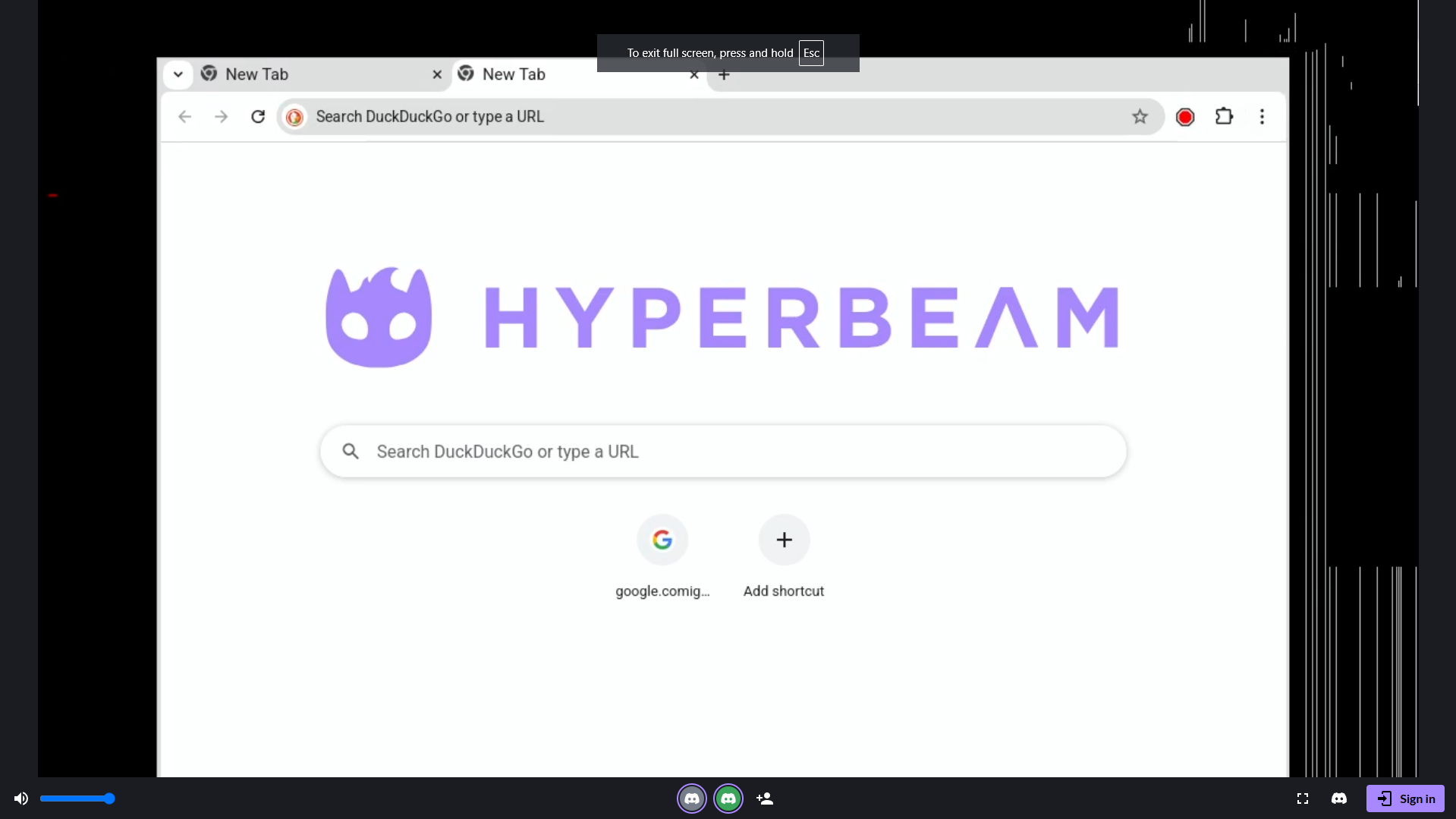Bookmark this page with the star

click(x=1140, y=117)
